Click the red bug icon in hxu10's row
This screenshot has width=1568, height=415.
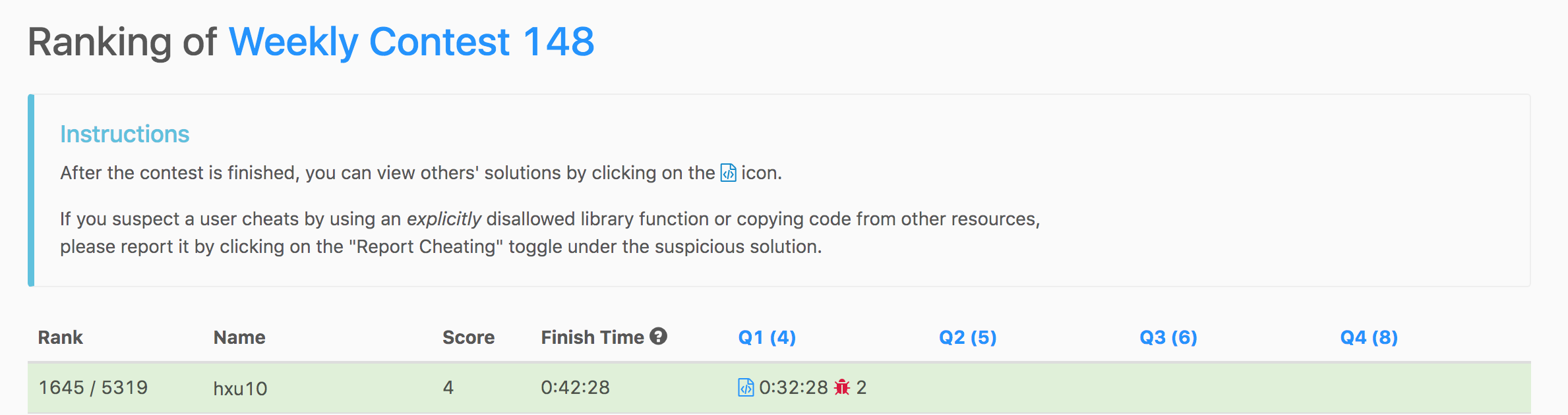[842, 387]
